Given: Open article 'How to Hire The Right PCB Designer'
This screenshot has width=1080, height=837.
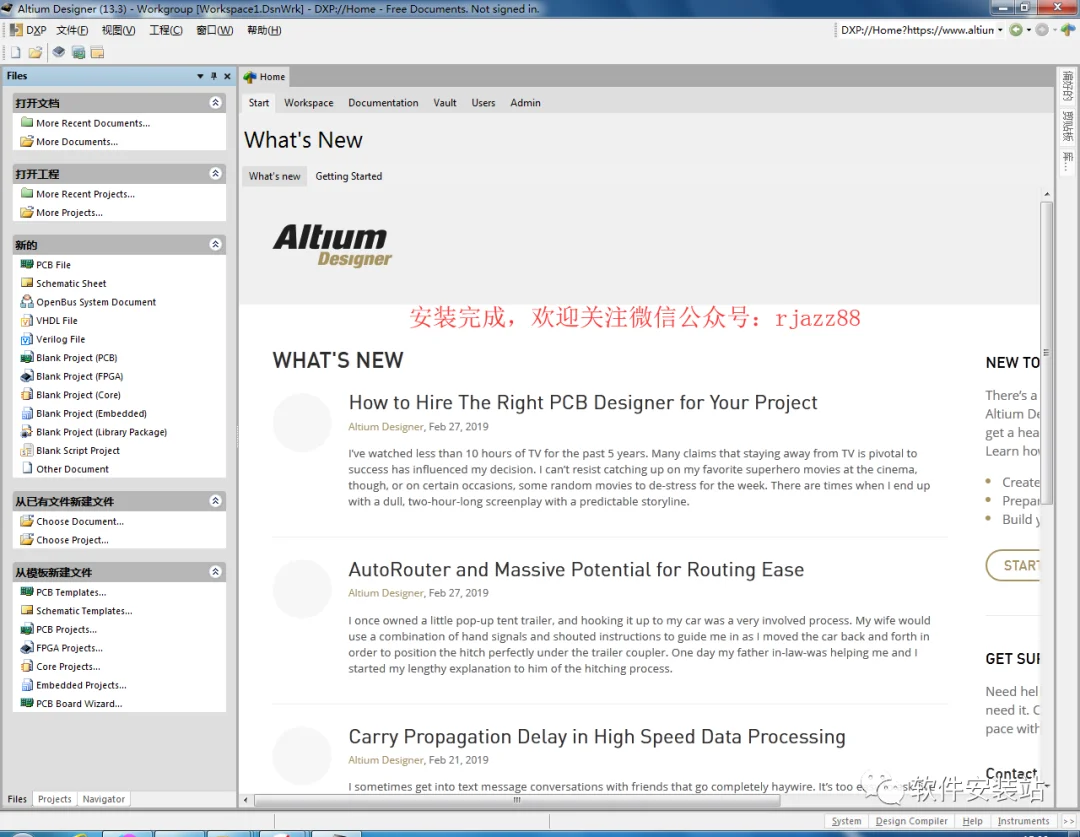Looking at the screenshot, I should coord(583,402).
